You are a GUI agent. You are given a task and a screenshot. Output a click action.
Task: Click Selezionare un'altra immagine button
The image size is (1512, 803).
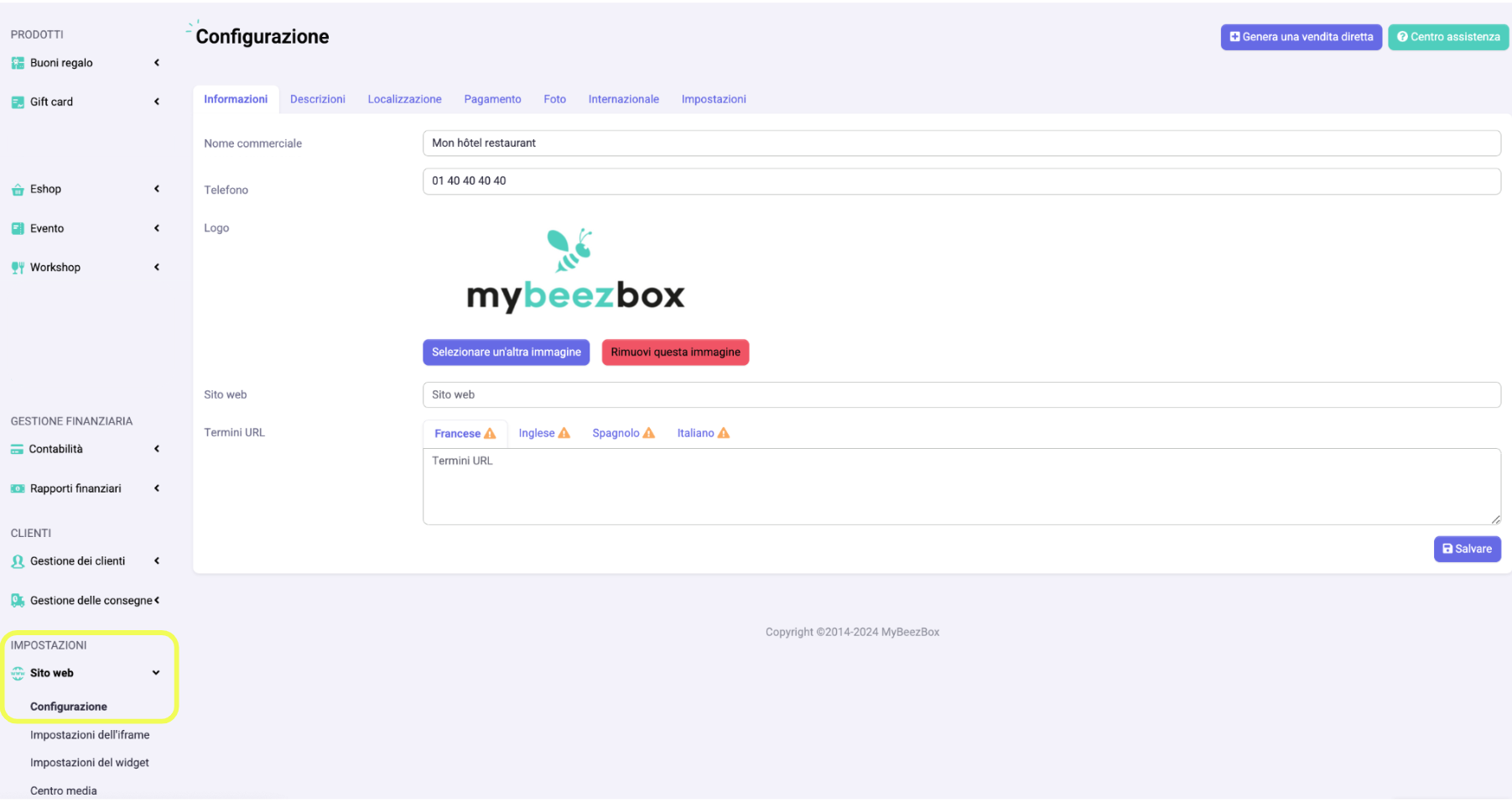(506, 352)
